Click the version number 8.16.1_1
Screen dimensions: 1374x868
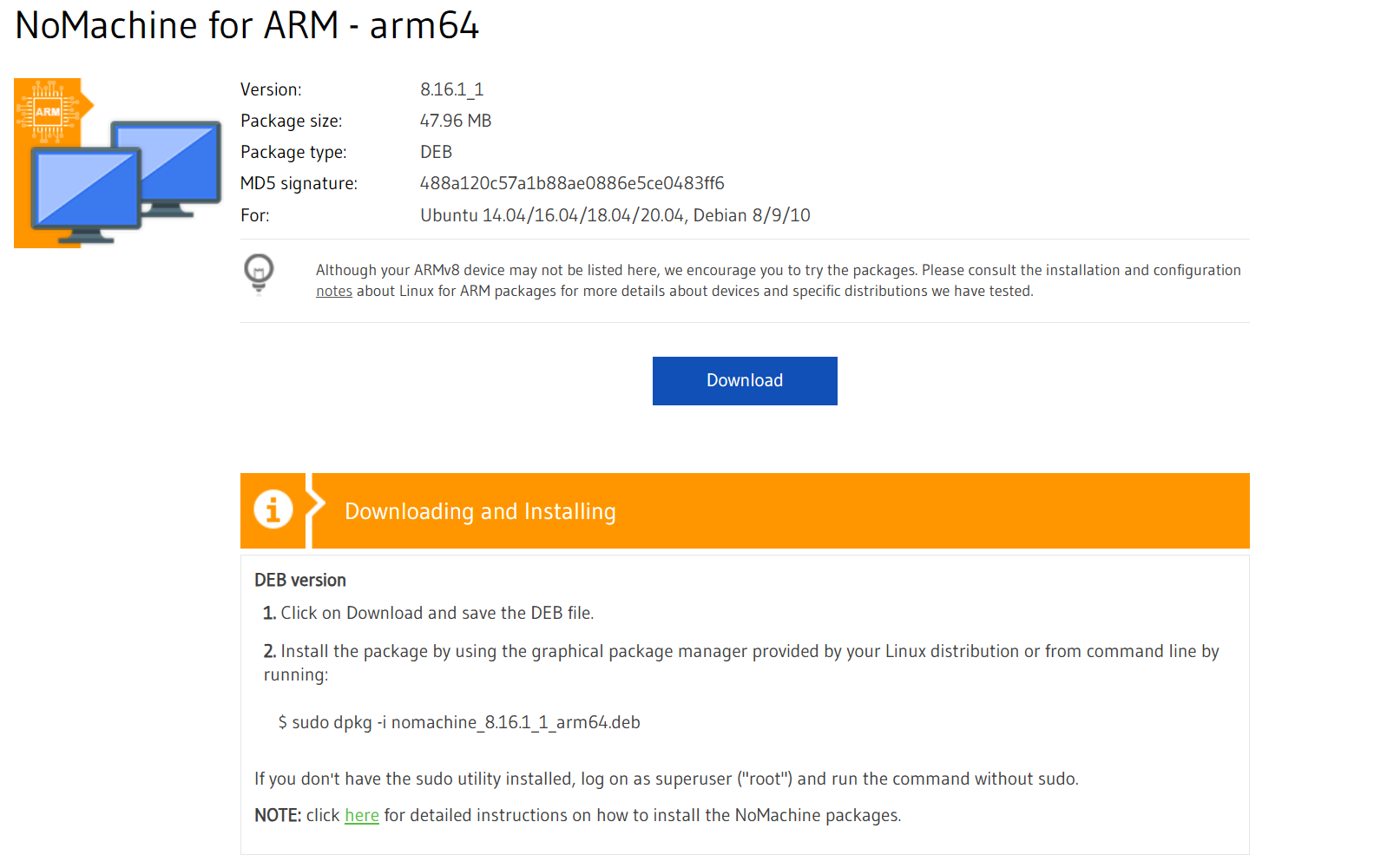452,89
